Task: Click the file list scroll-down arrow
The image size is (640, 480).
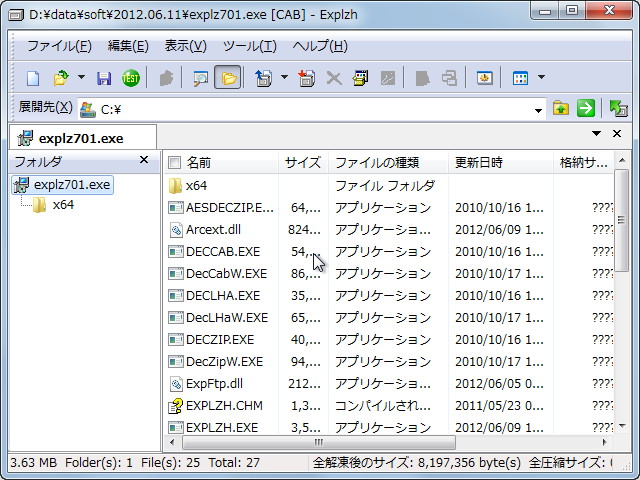Action: point(622,426)
